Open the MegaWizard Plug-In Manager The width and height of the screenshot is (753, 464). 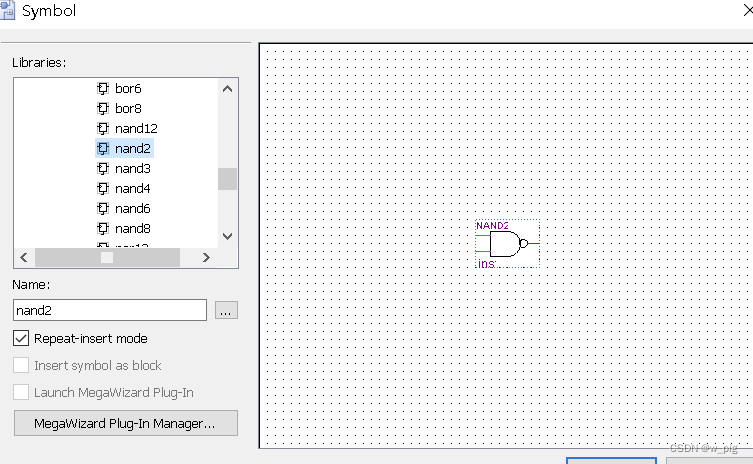[x=126, y=423]
